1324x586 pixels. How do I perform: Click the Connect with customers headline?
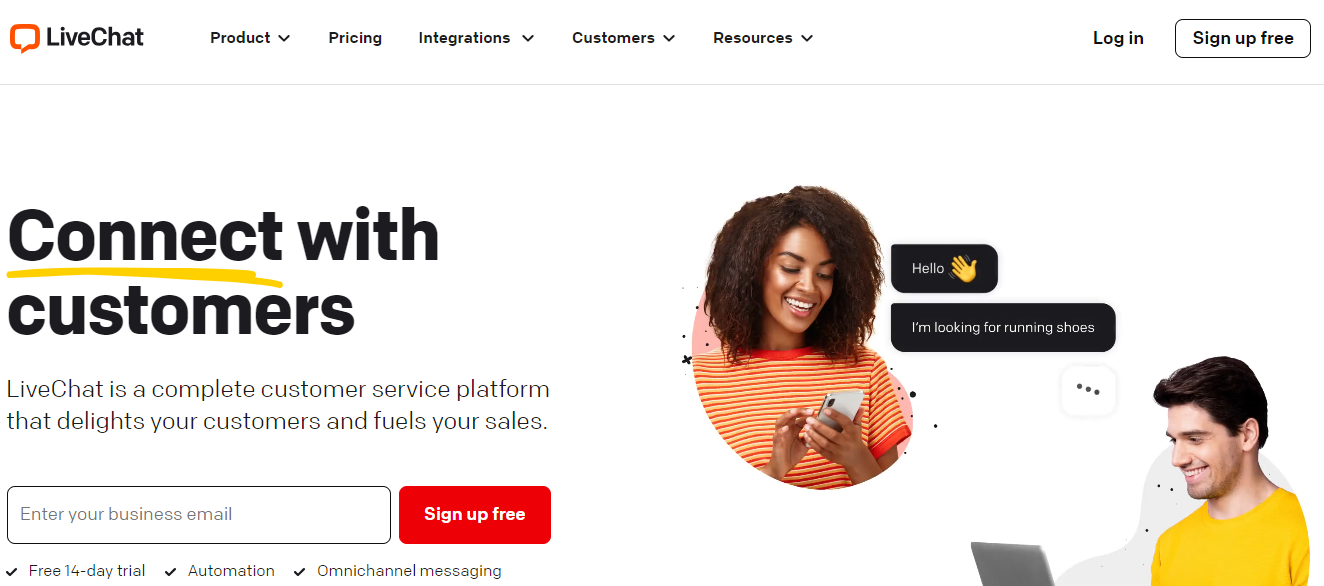223,272
